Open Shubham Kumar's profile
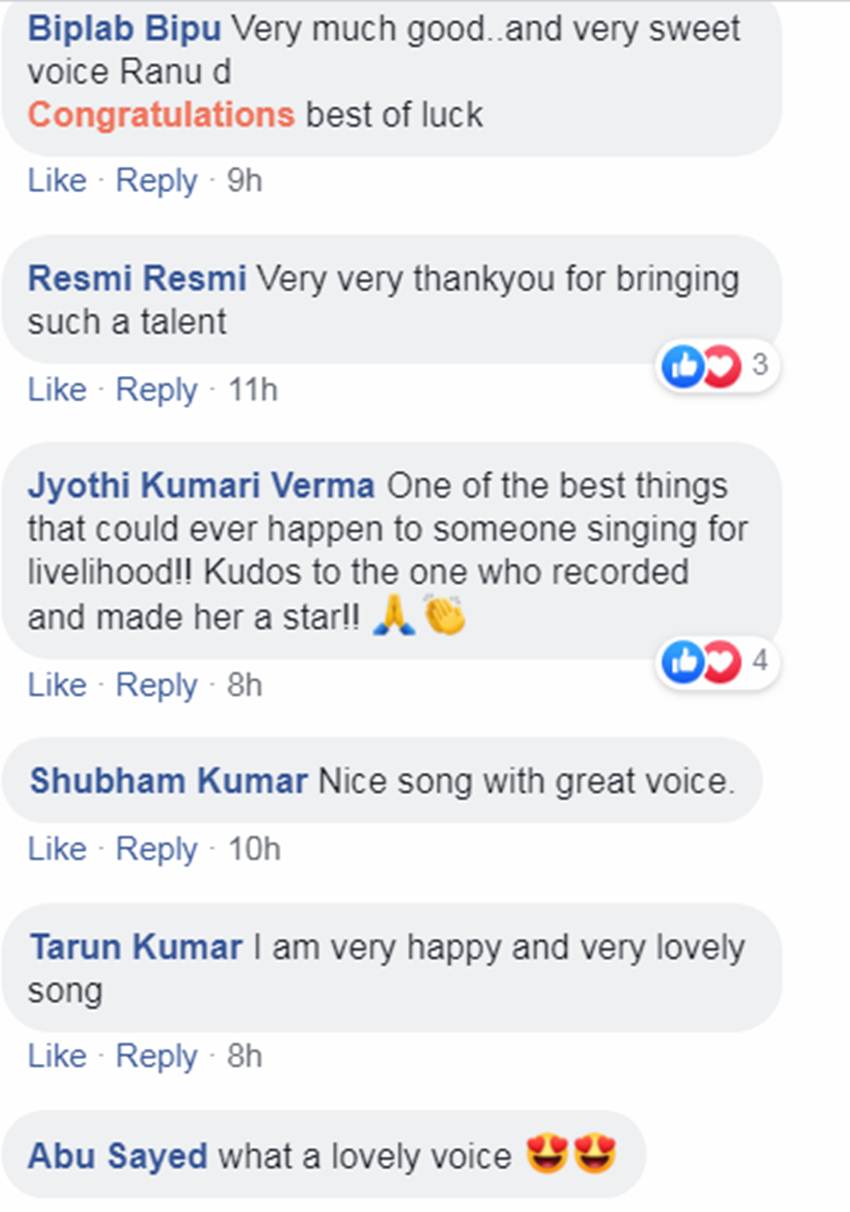This screenshot has width=850, height=1212. coord(169,781)
